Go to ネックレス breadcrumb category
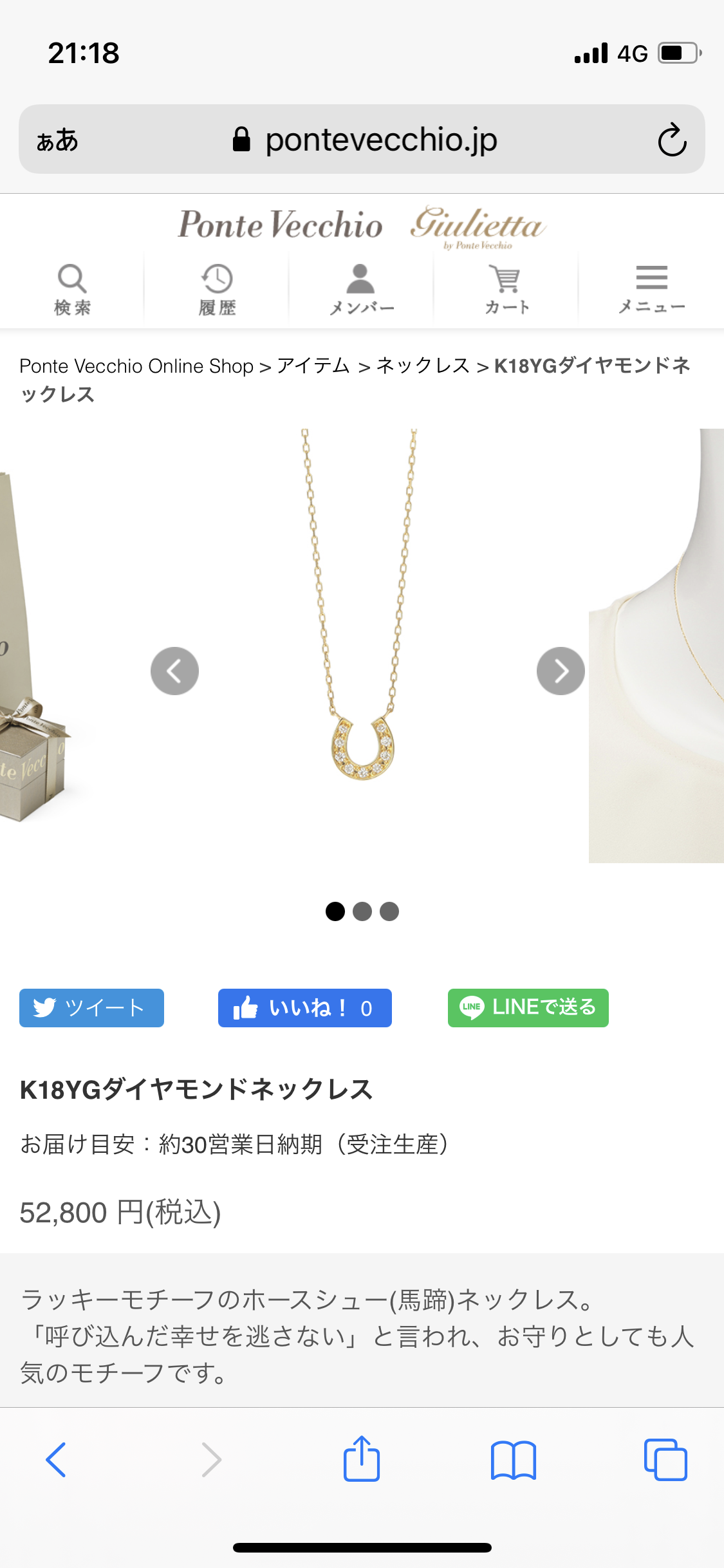The image size is (724, 1568). pos(423,366)
